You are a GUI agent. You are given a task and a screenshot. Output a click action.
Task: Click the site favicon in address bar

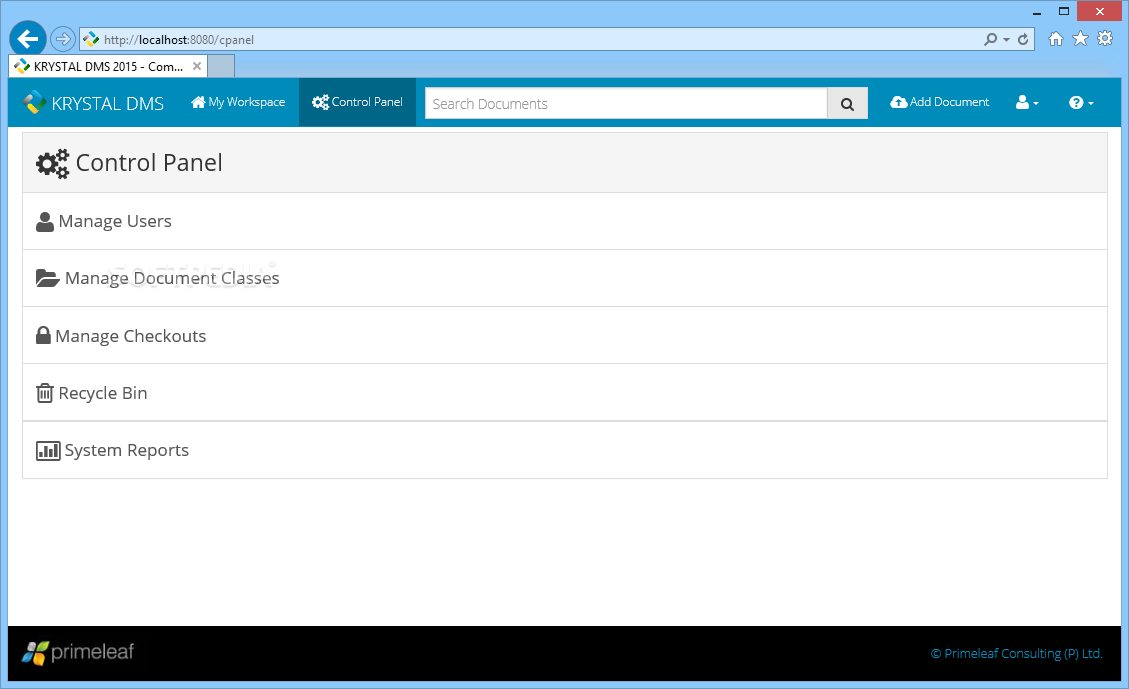click(91, 40)
